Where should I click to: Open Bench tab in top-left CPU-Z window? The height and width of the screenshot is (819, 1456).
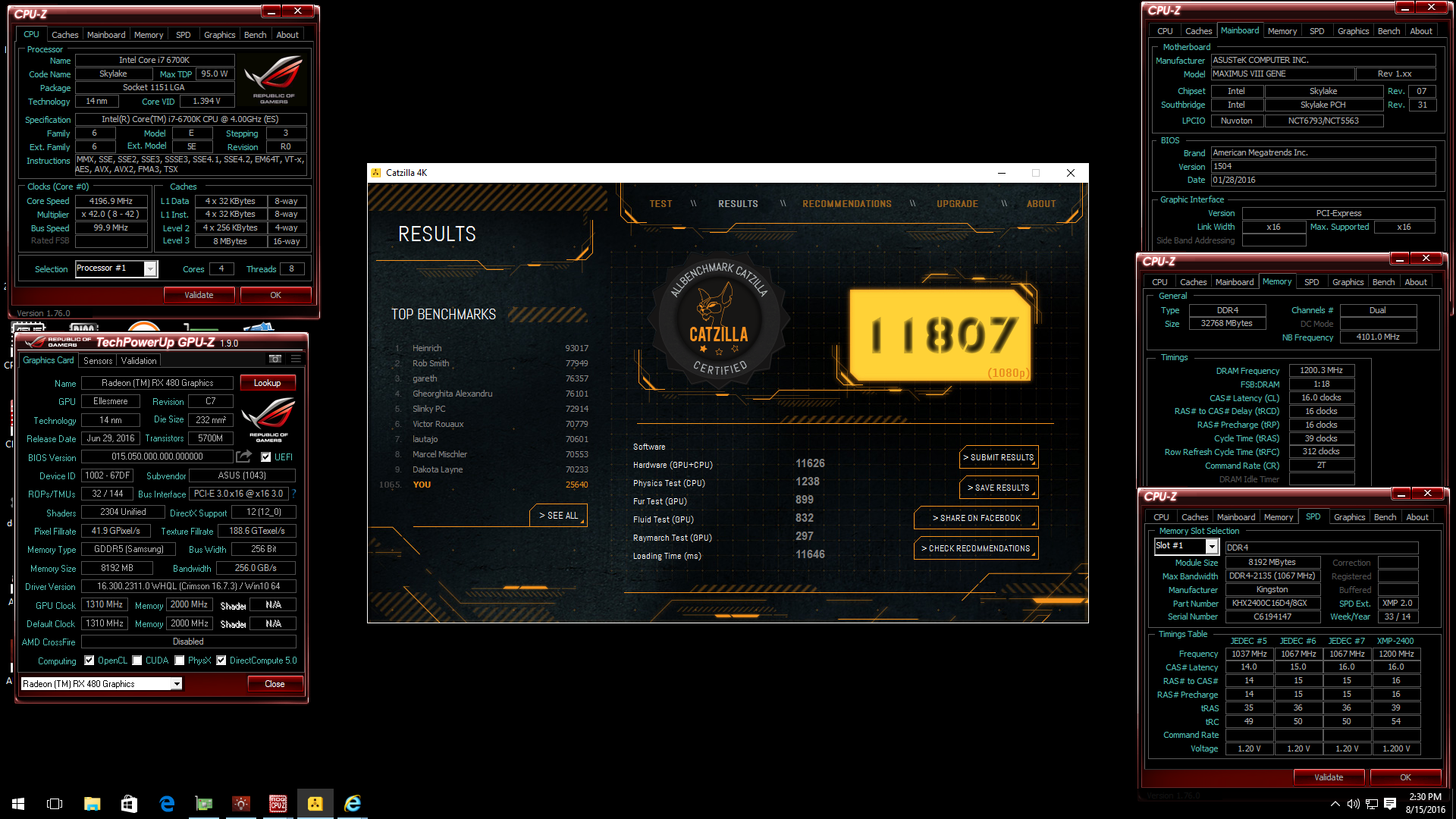click(x=255, y=35)
